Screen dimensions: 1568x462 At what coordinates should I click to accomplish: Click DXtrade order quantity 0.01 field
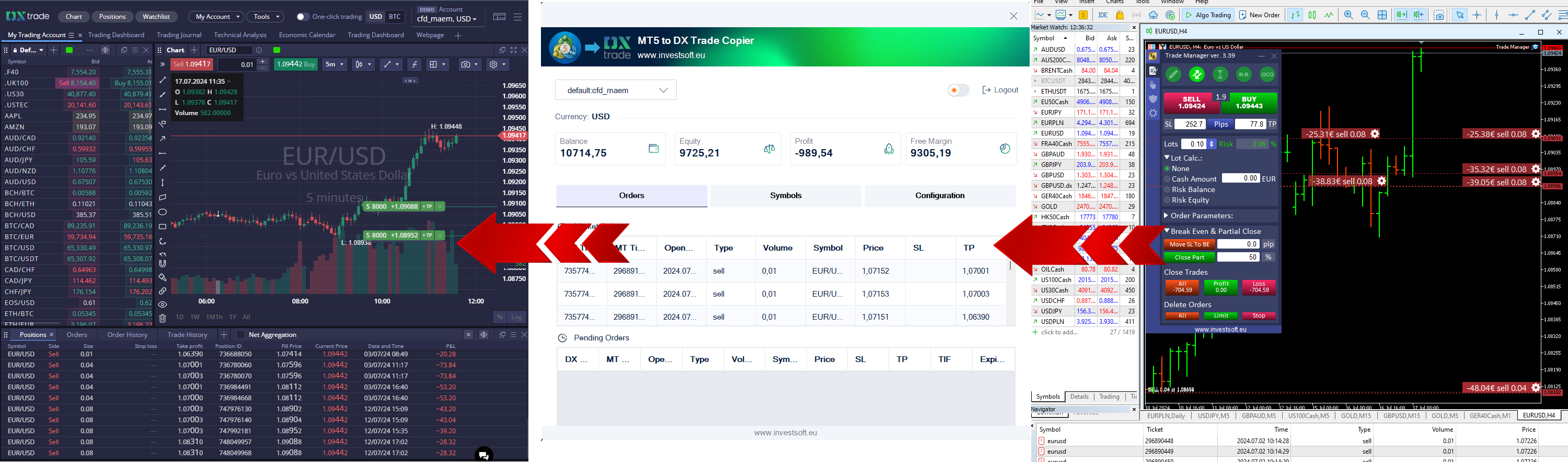pos(238,64)
